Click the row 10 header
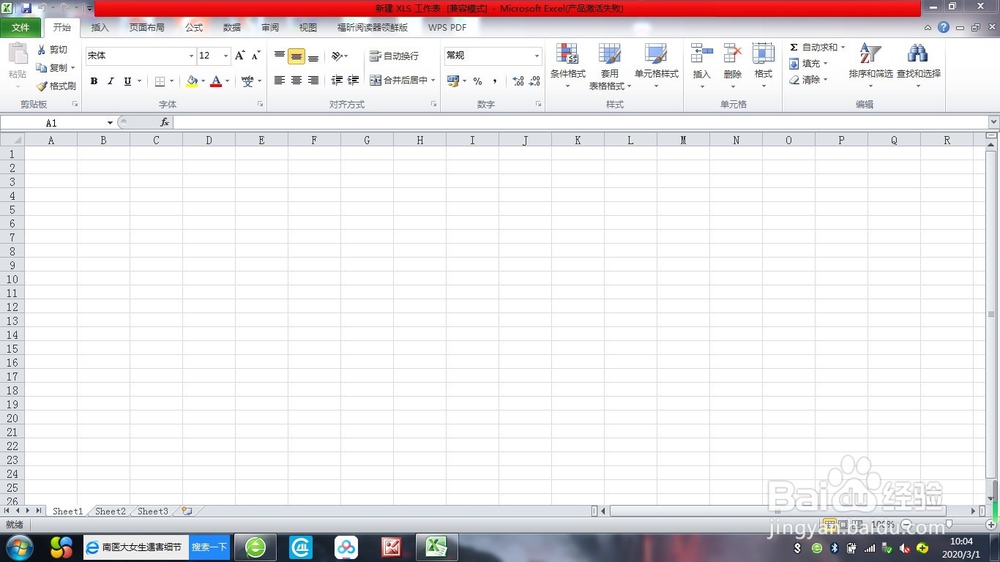The width and height of the screenshot is (1000, 562). tap(12, 279)
